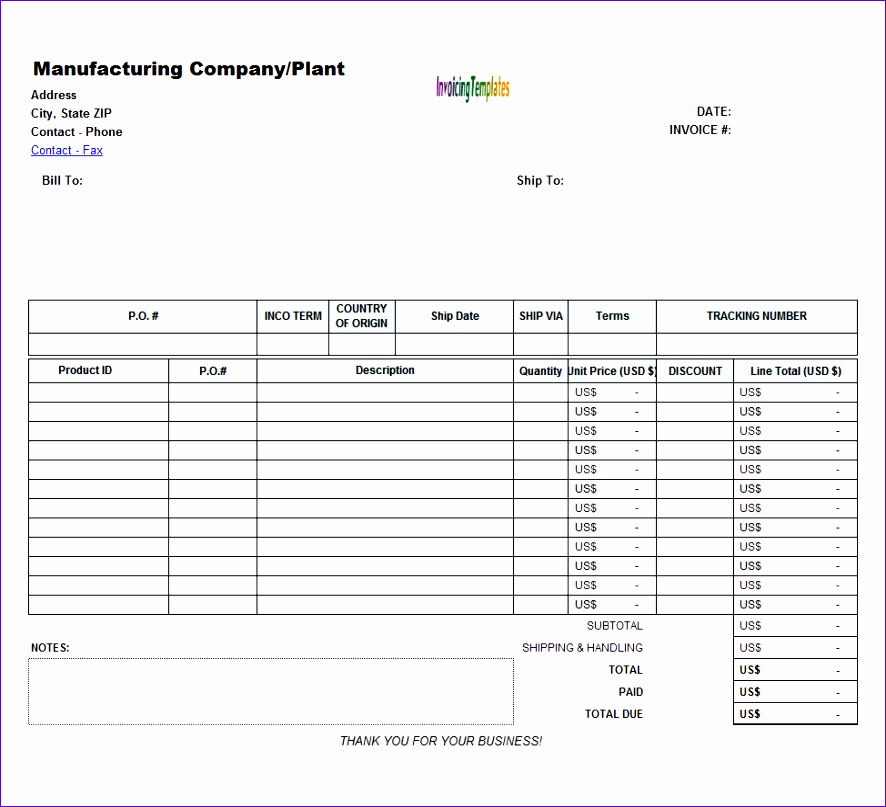Click first row Product ID cell
The height and width of the screenshot is (807, 886).
[98, 393]
